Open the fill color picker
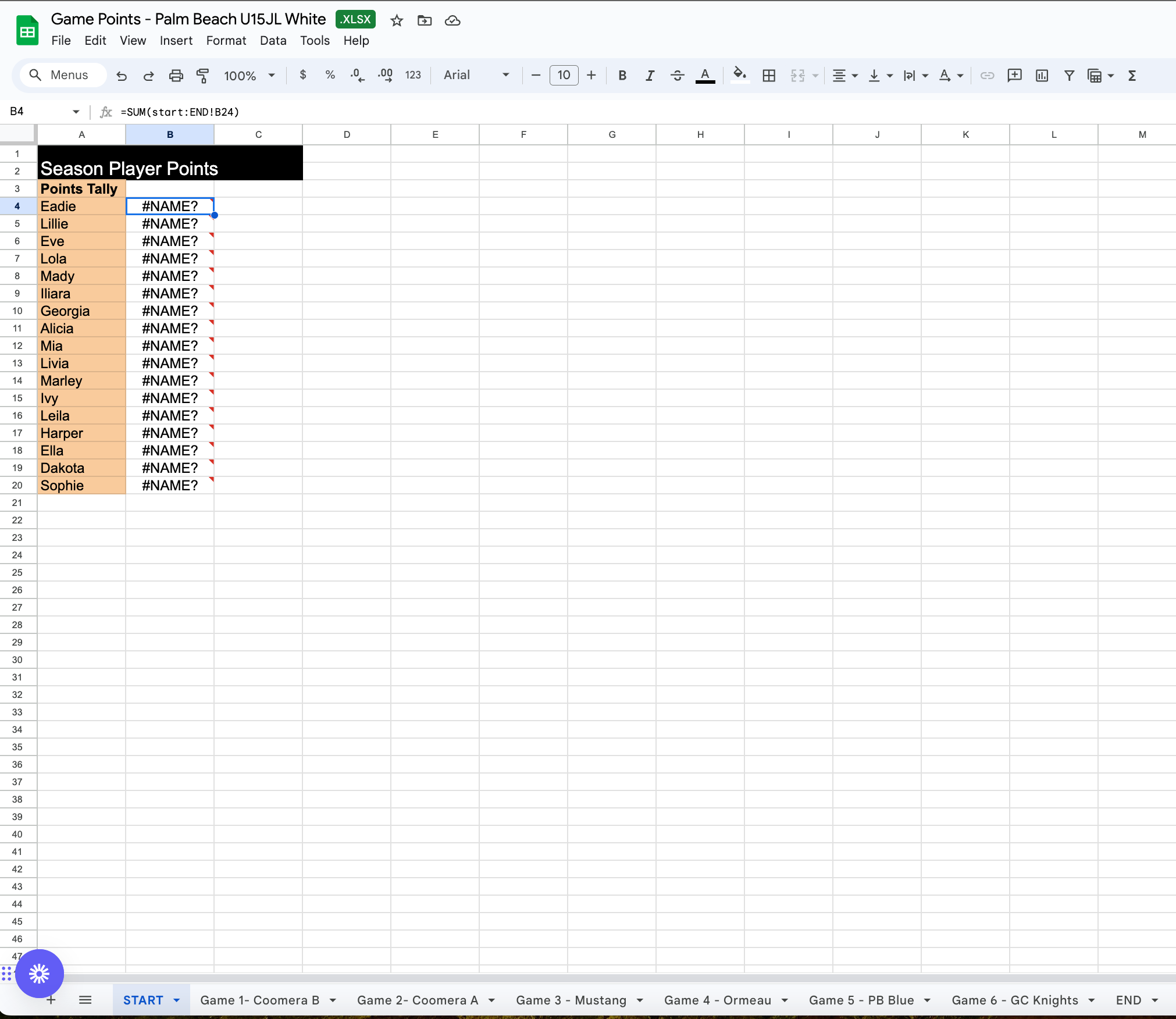This screenshot has width=1176, height=1019. coord(739,76)
